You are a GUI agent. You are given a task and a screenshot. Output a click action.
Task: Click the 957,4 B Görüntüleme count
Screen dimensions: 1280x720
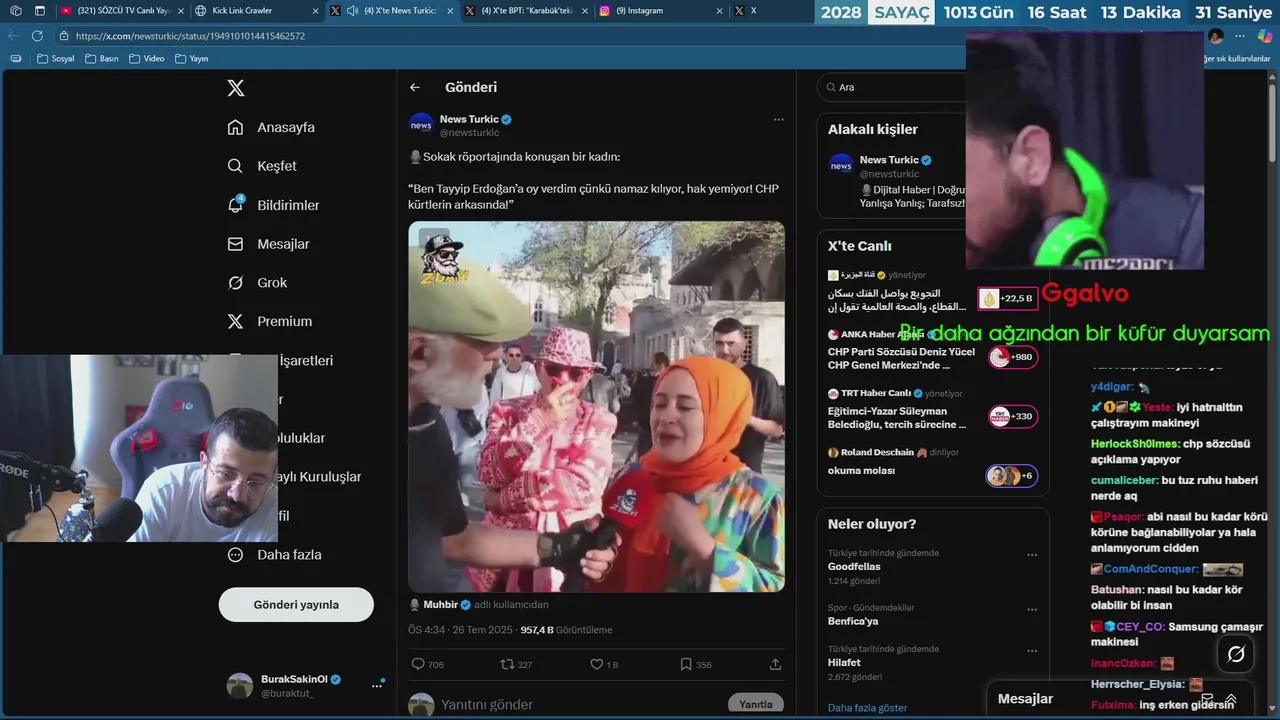[566, 630]
